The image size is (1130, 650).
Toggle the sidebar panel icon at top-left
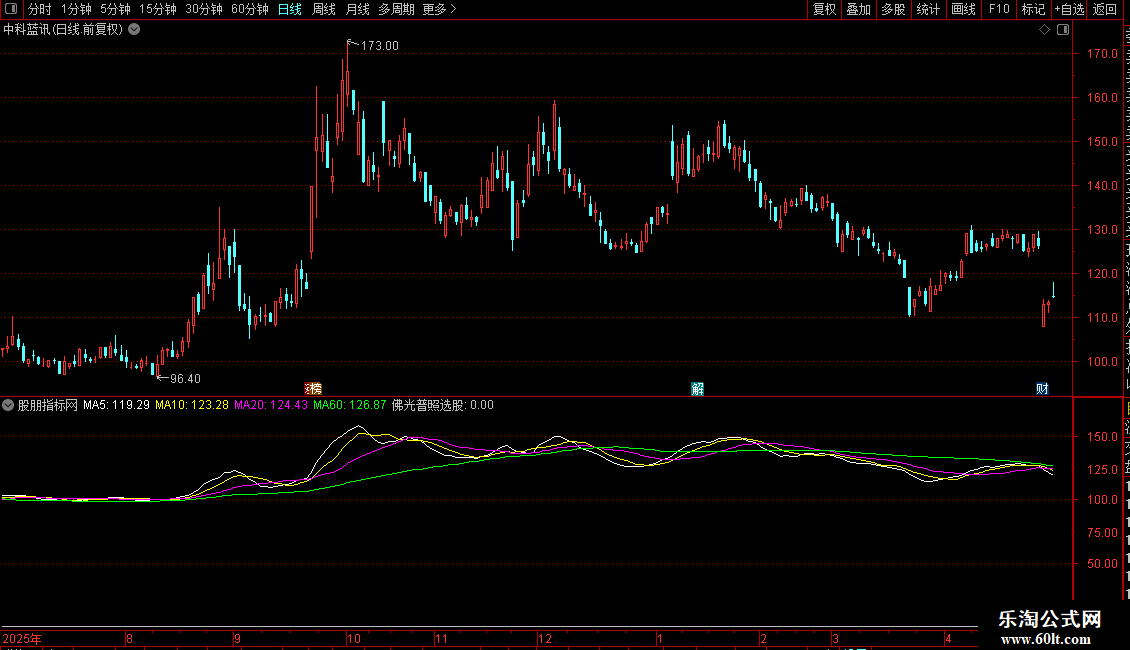pyautogui.click(x=11, y=9)
